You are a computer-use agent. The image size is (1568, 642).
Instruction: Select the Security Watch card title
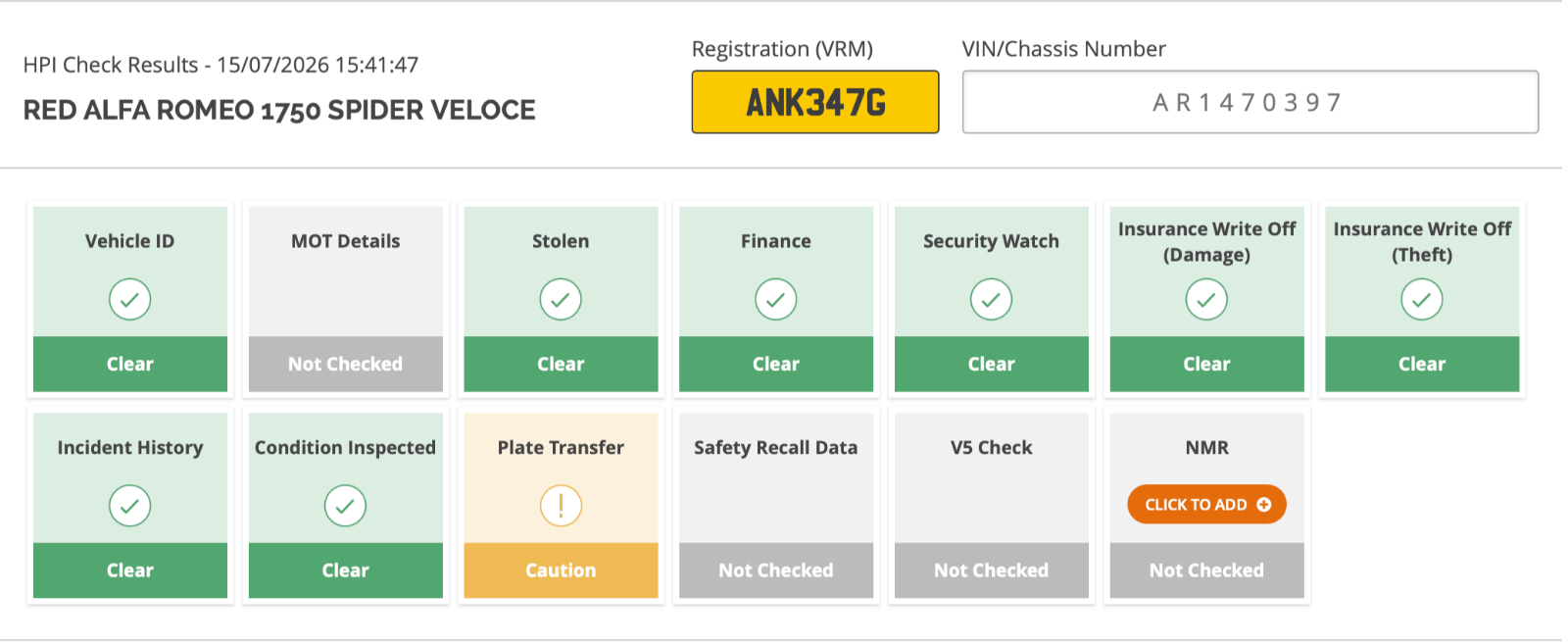click(991, 241)
